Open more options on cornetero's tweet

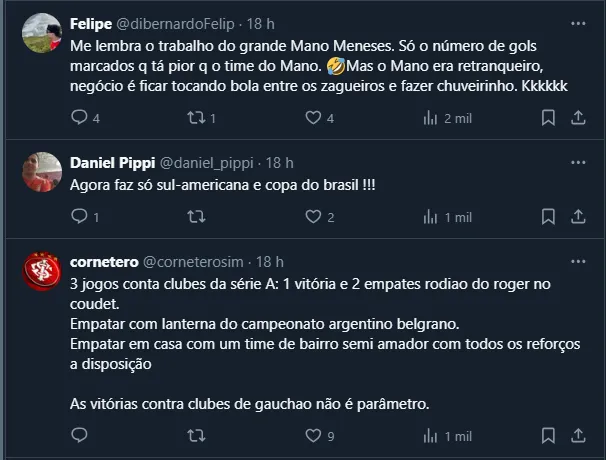[x=578, y=261]
